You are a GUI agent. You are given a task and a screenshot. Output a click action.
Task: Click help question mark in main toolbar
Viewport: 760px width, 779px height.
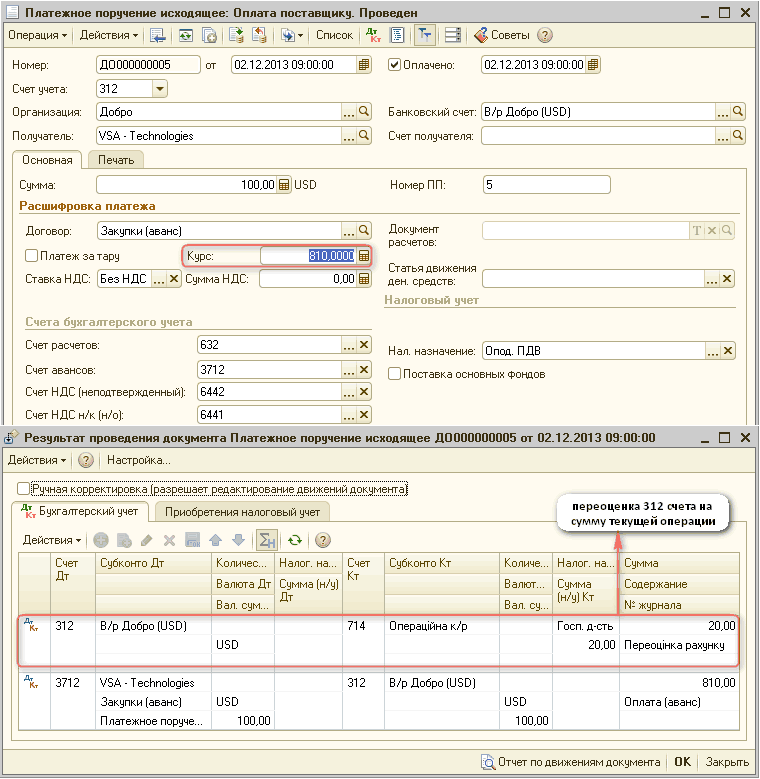(545, 35)
